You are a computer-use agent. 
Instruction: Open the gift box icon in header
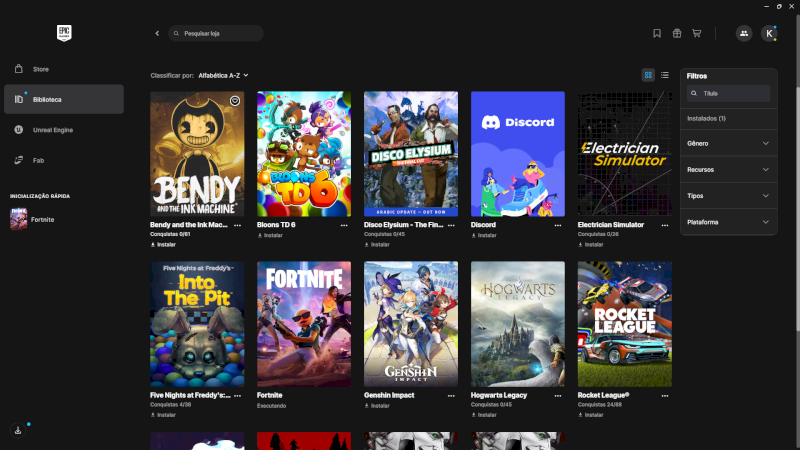coord(677,33)
